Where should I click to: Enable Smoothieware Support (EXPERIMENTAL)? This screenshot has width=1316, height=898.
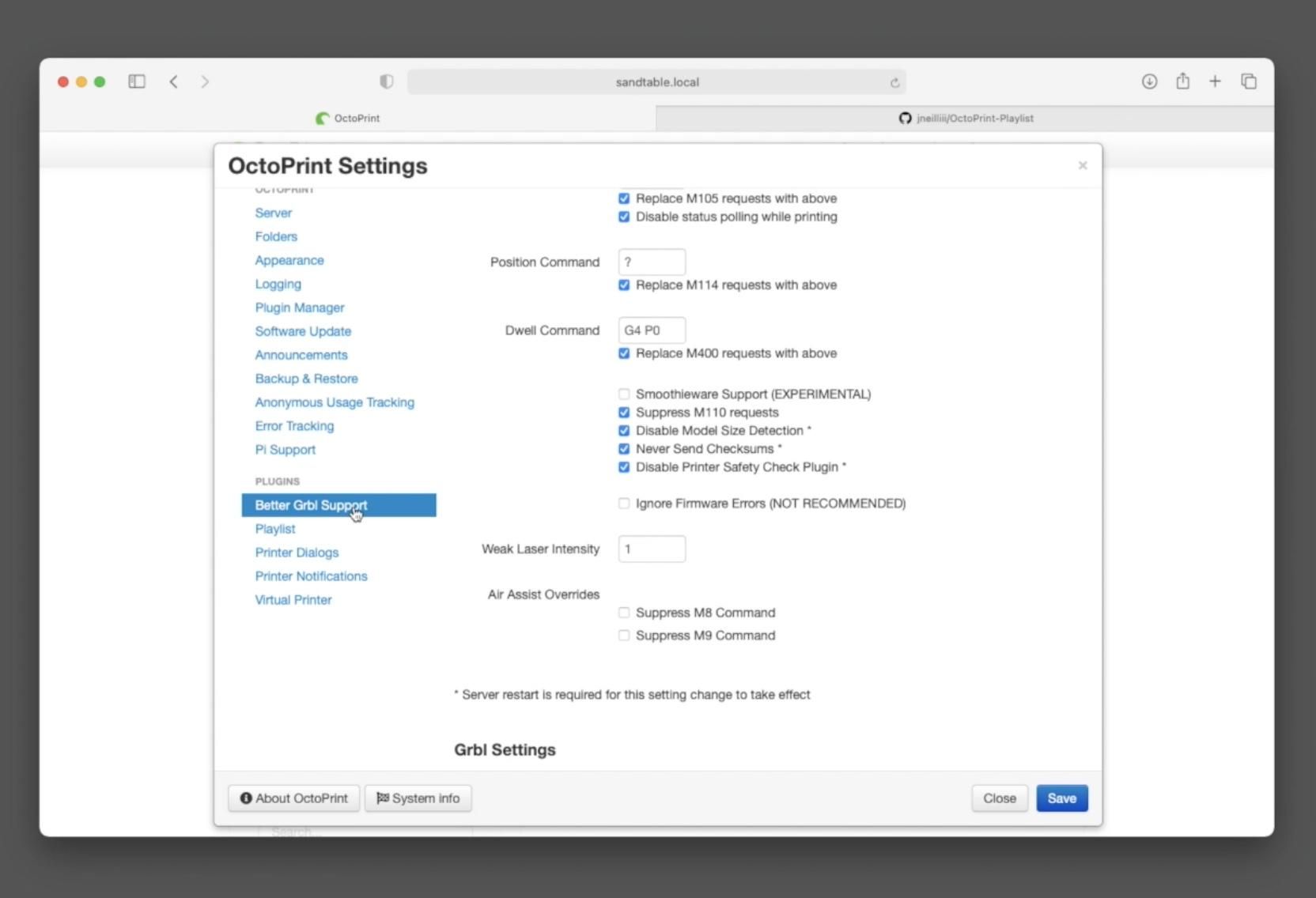click(624, 394)
